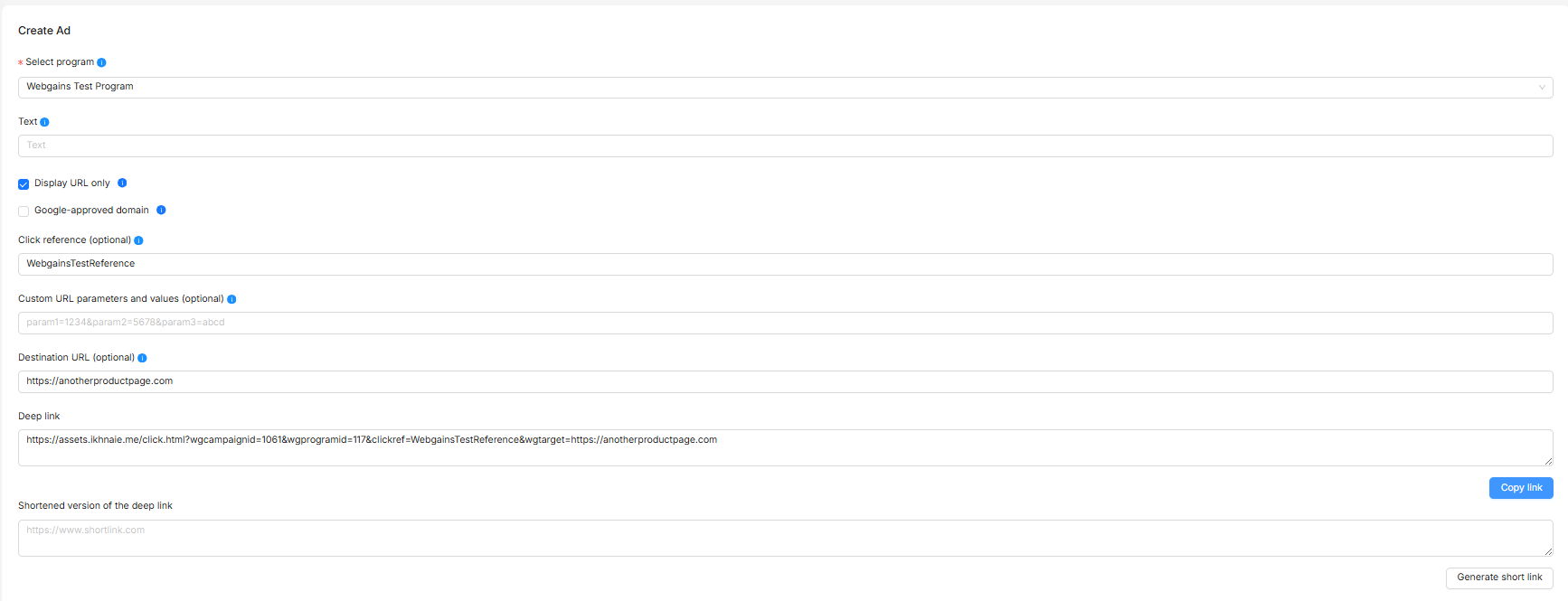Screen dimensions: 1568x601
Task: Click the Destination URL info icon
Action: (142, 358)
